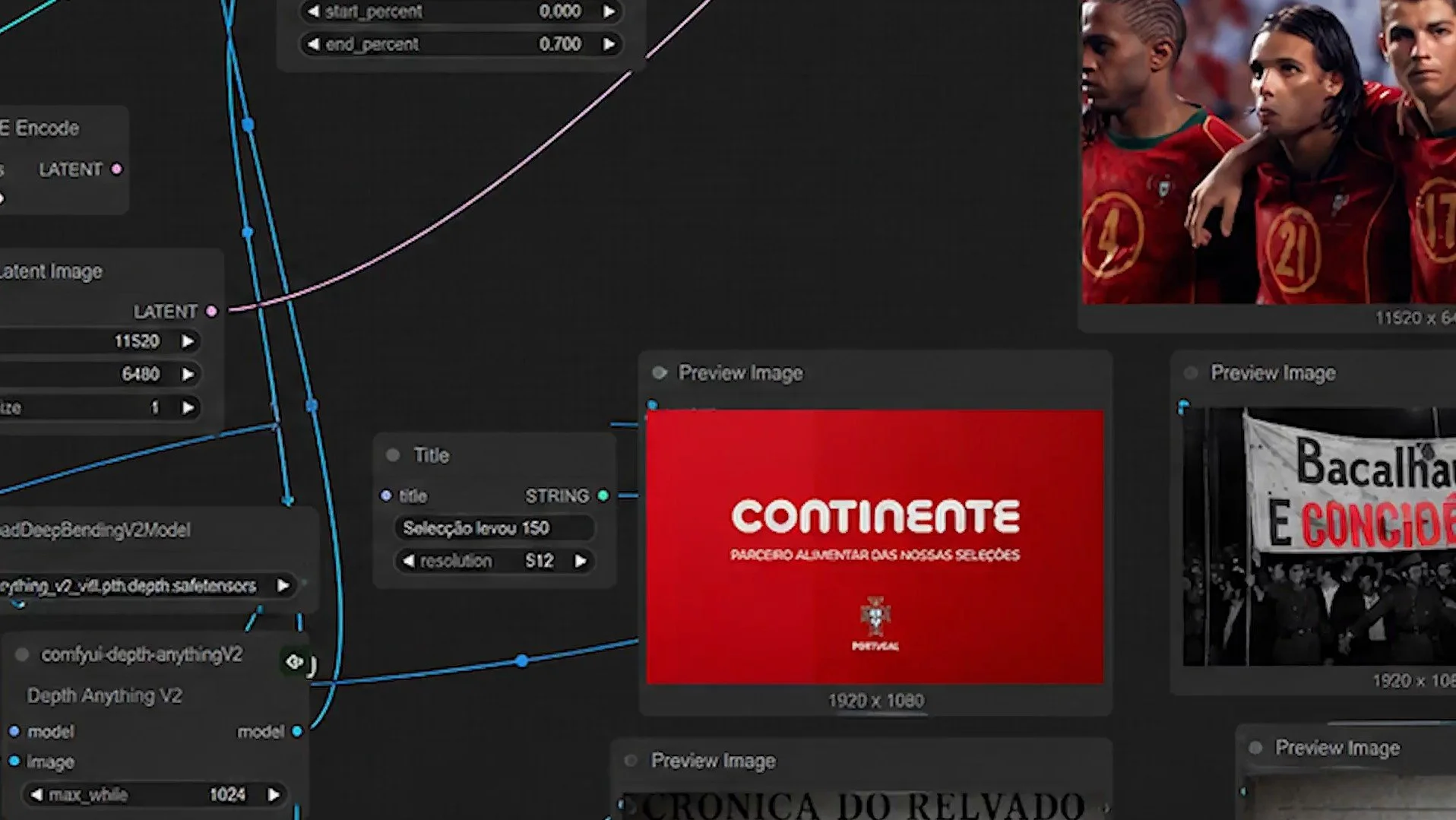Click the LATENT output socket on Latent Image node
Viewport: 1456px width, 820px height.
(211, 312)
